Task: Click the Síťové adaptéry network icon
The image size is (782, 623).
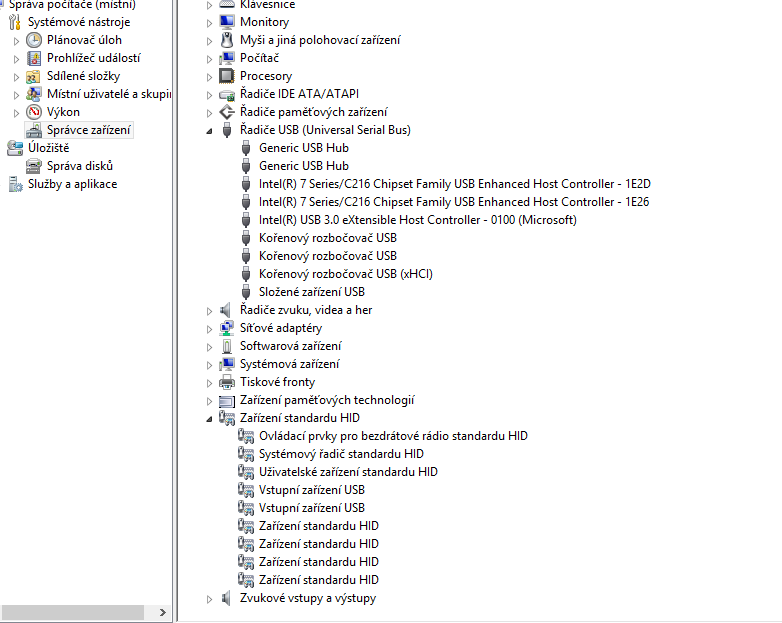Action: click(227, 328)
